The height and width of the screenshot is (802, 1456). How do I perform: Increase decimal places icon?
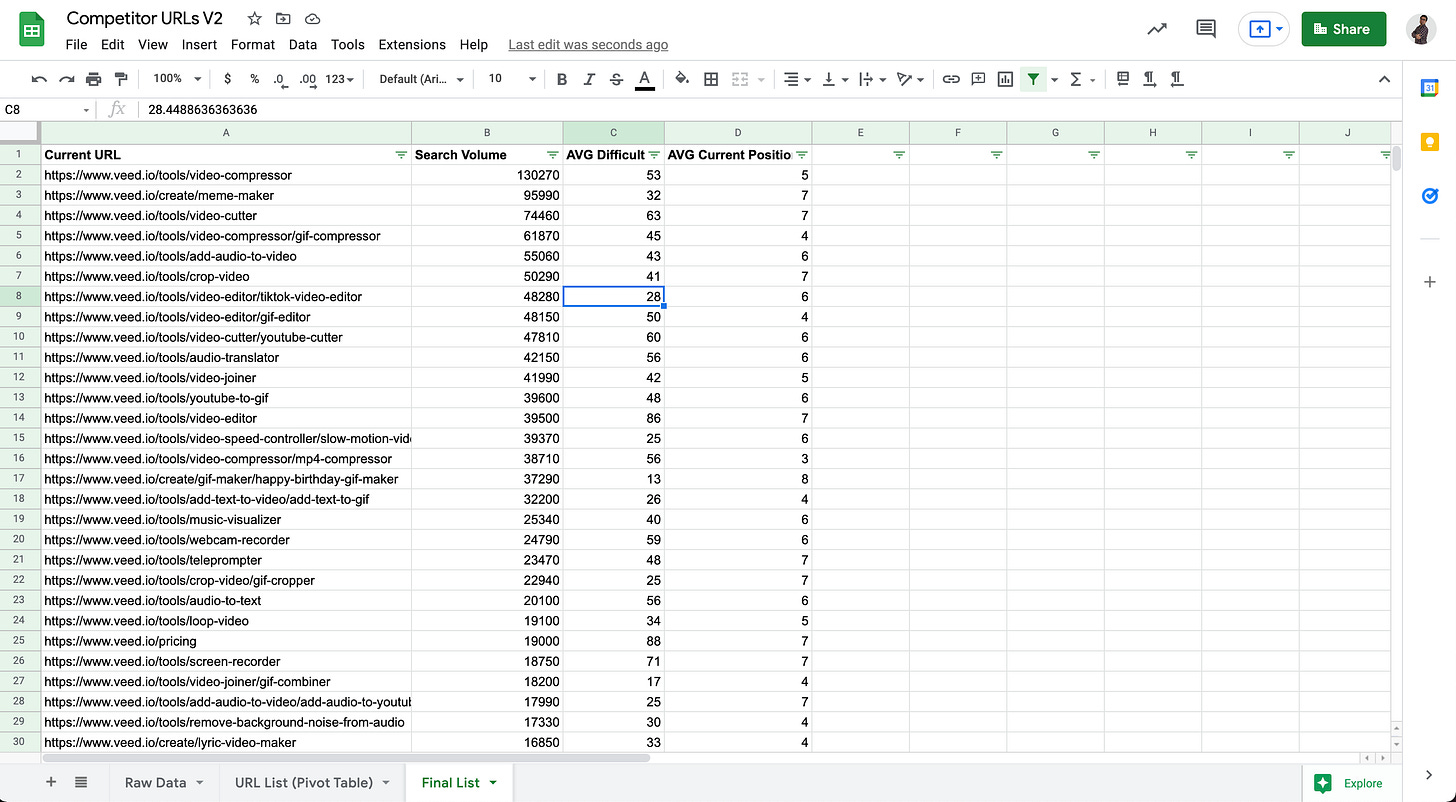click(307, 79)
